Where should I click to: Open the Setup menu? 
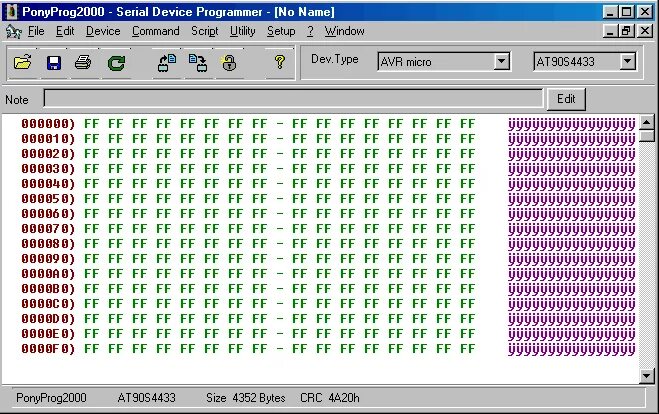point(281,31)
